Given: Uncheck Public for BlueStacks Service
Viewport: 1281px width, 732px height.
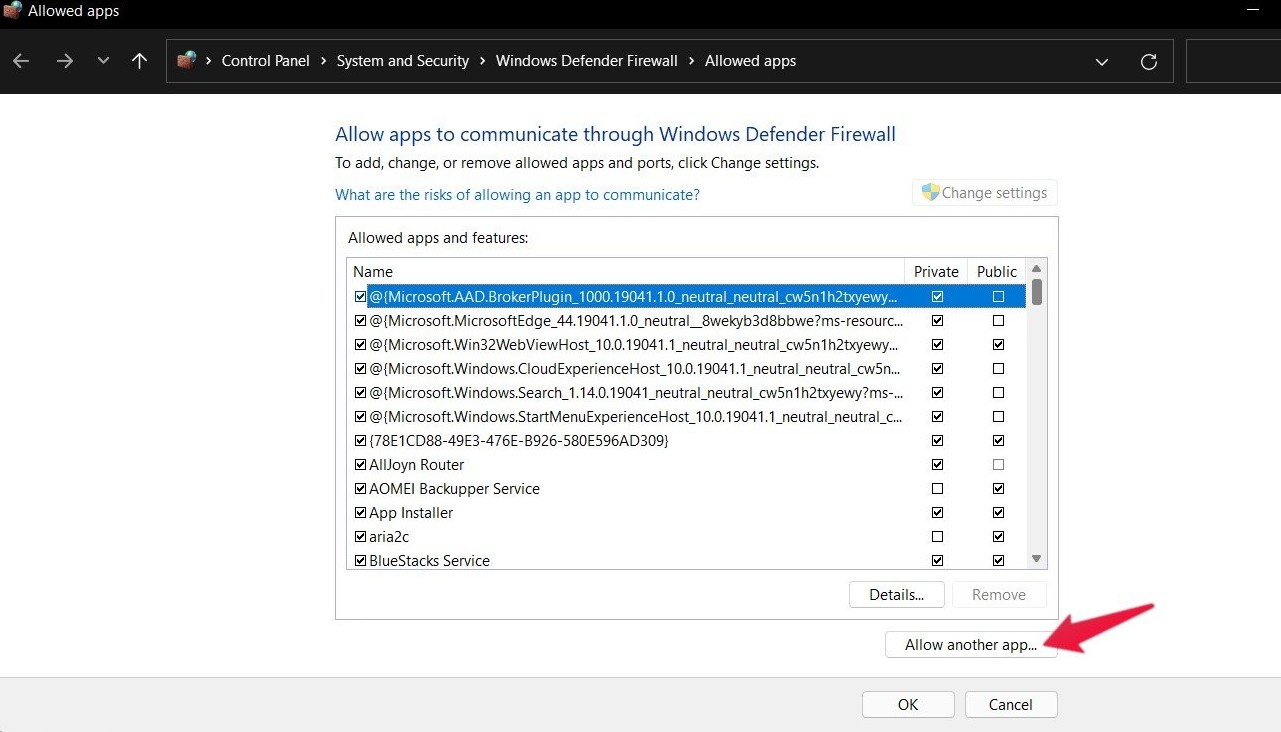Looking at the screenshot, I should (998, 561).
